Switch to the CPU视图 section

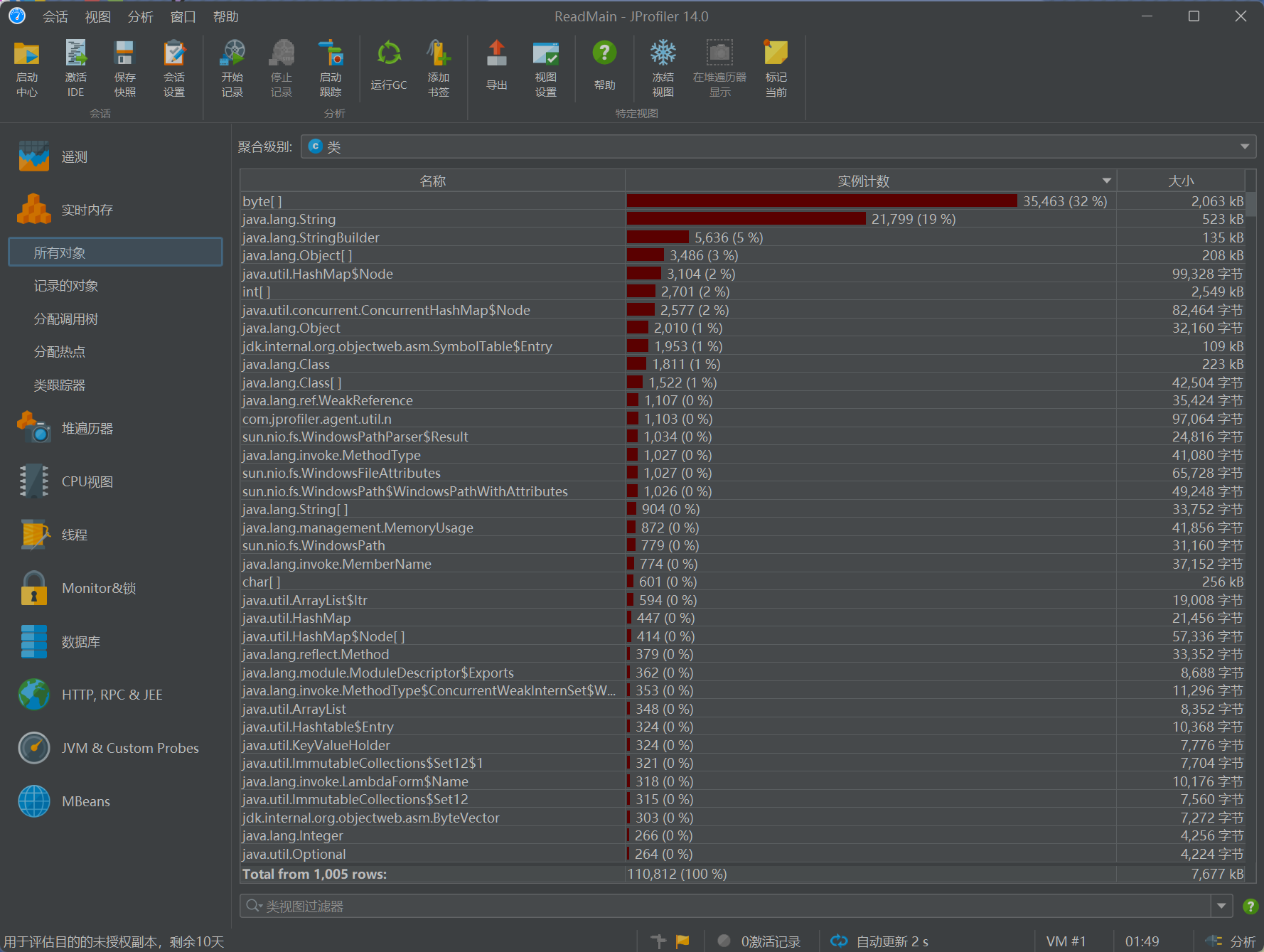66,481
